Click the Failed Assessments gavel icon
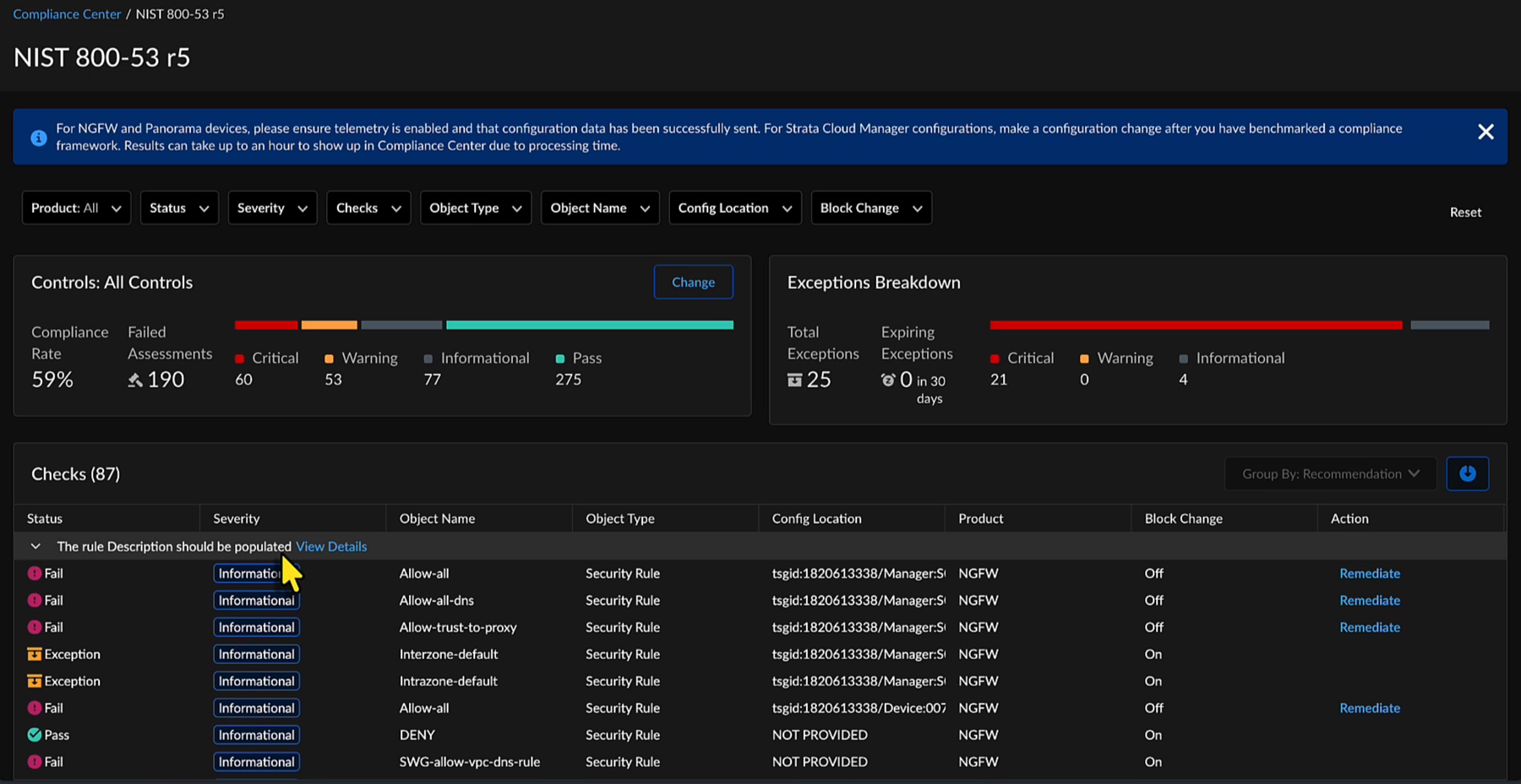Viewport: 1521px width, 784px height. 135,380
